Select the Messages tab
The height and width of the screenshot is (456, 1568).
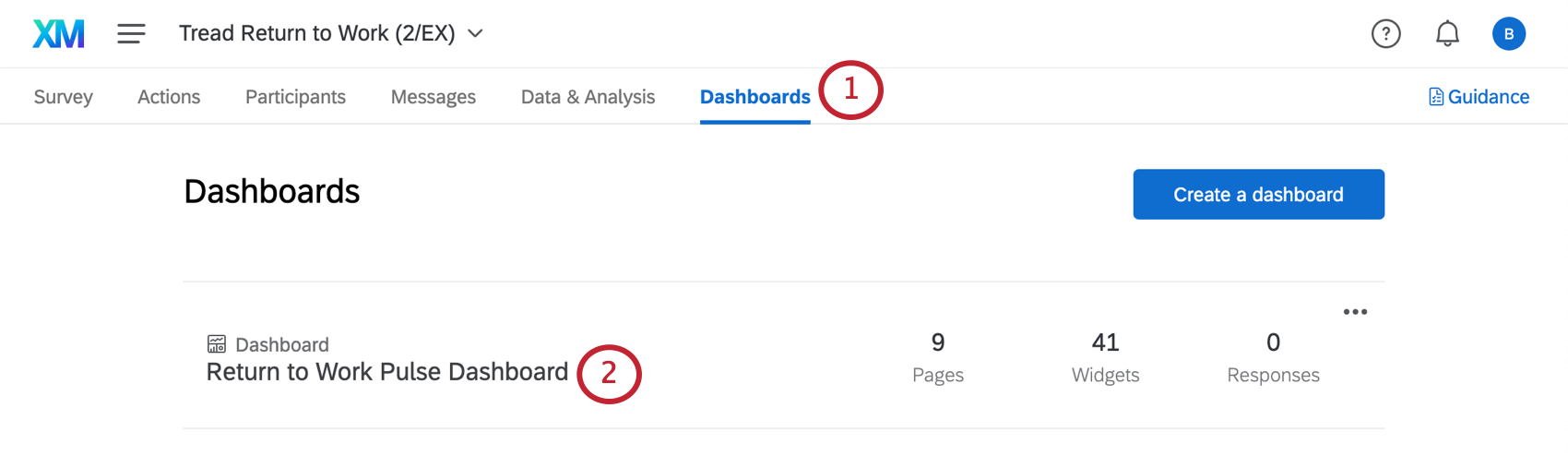(x=433, y=97)
